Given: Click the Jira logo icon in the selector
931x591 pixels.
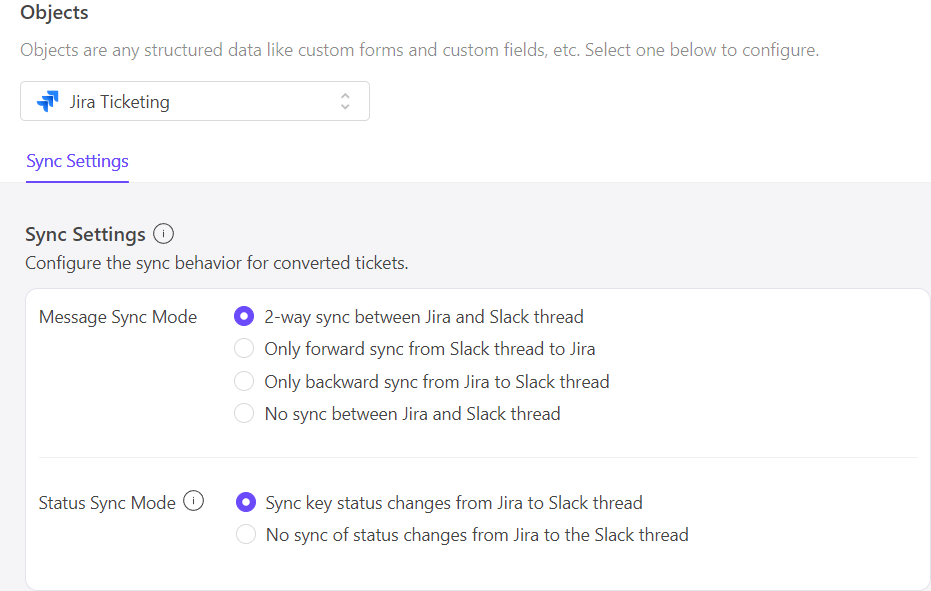Looking at the screenshot, I should 47,102.
